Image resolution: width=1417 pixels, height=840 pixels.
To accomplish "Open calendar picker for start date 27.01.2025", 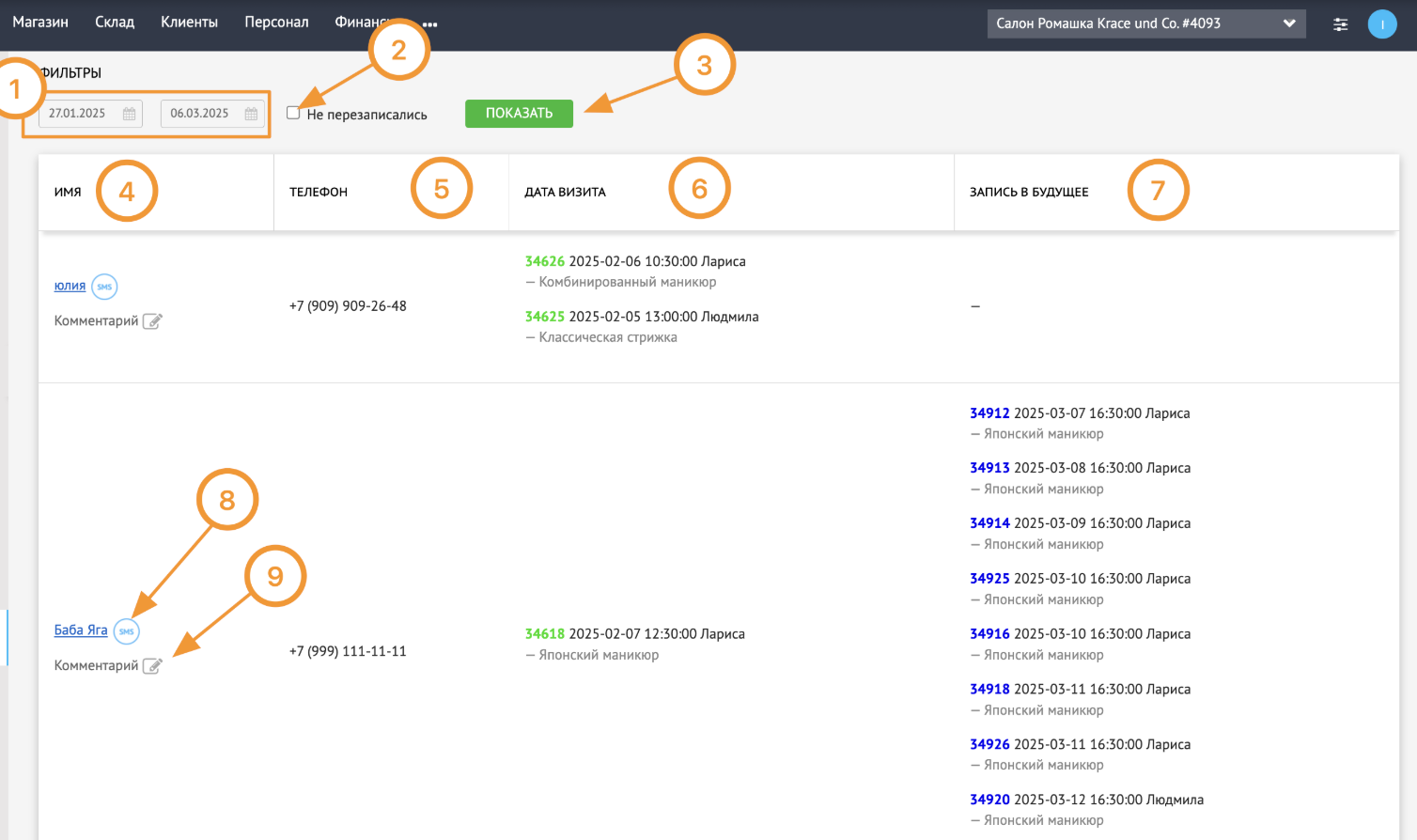I will [x=130, y=114].
